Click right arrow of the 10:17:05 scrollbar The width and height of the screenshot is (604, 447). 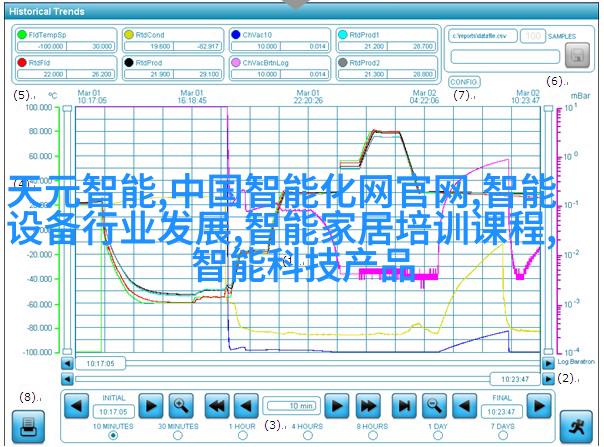coord(548,363)
